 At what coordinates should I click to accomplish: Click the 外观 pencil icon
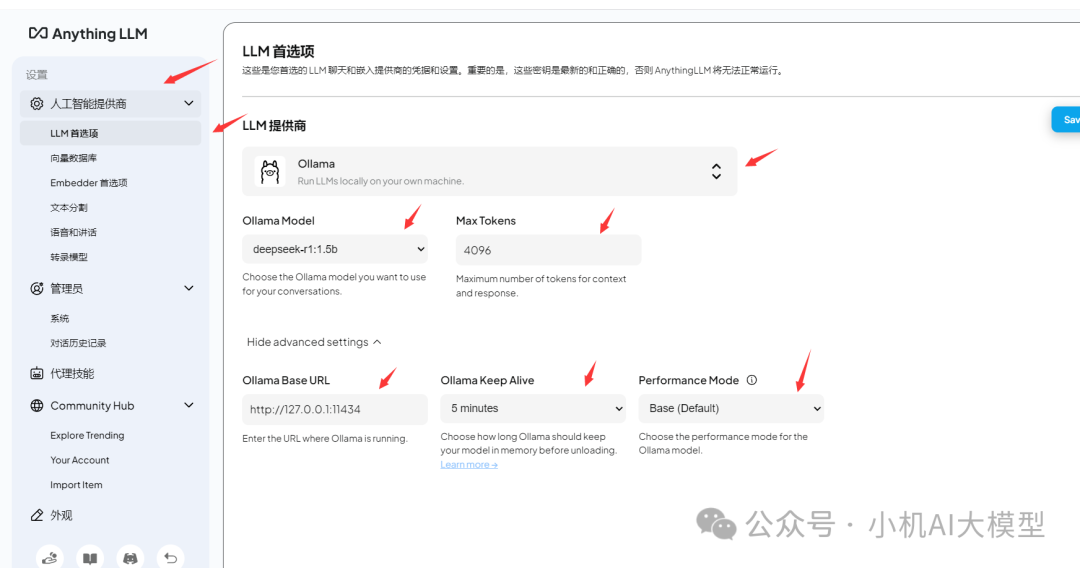(x=37, y=515)
